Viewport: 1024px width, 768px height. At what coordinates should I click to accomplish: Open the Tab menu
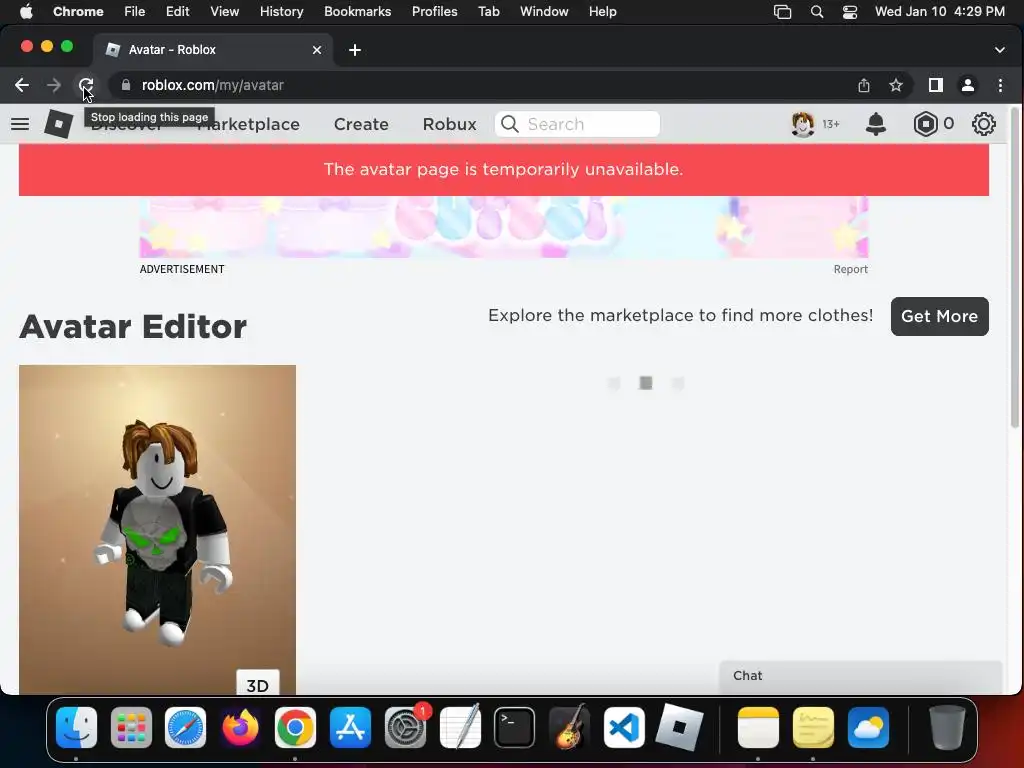tap(488, 11)
